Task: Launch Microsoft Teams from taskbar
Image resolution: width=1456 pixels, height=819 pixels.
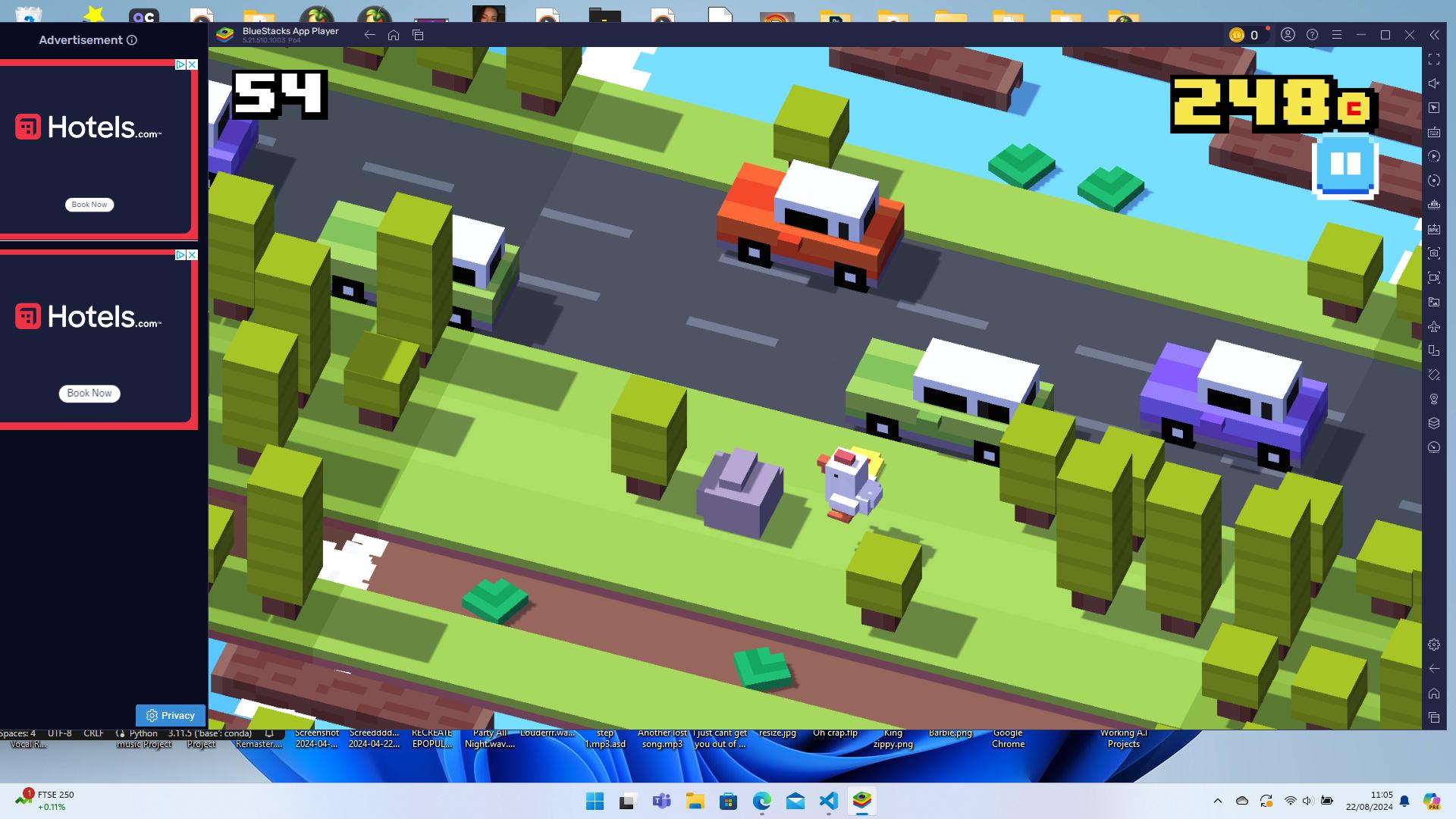Action: 662,801
